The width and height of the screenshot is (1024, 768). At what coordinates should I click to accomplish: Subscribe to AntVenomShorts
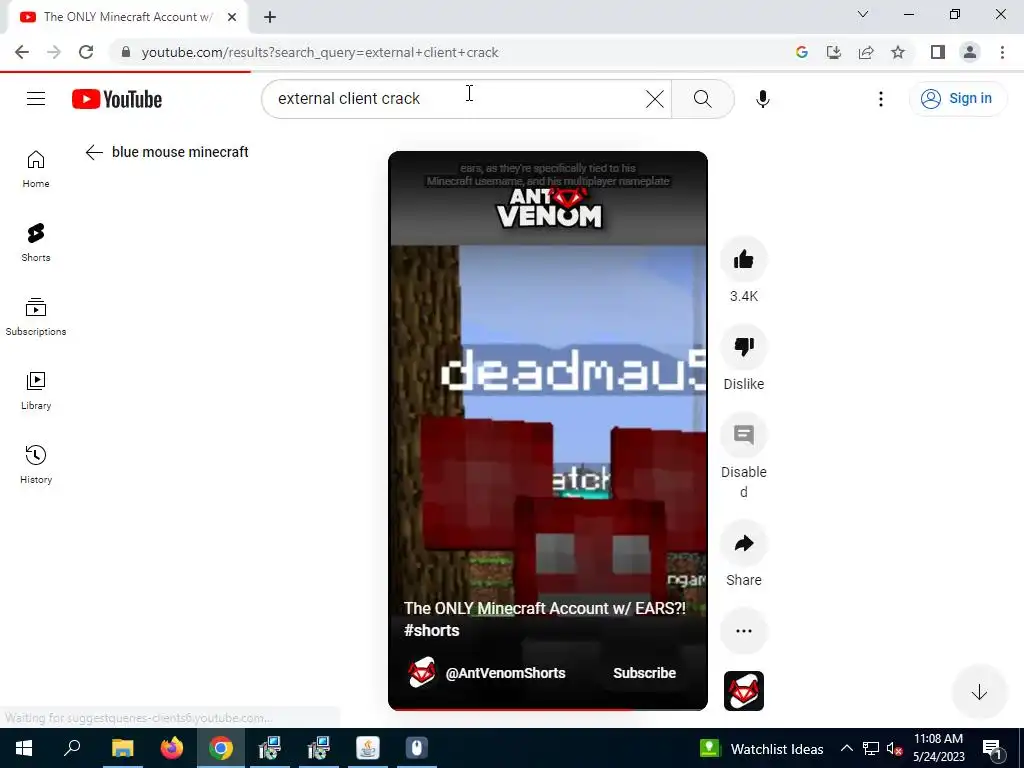[644, 673]
